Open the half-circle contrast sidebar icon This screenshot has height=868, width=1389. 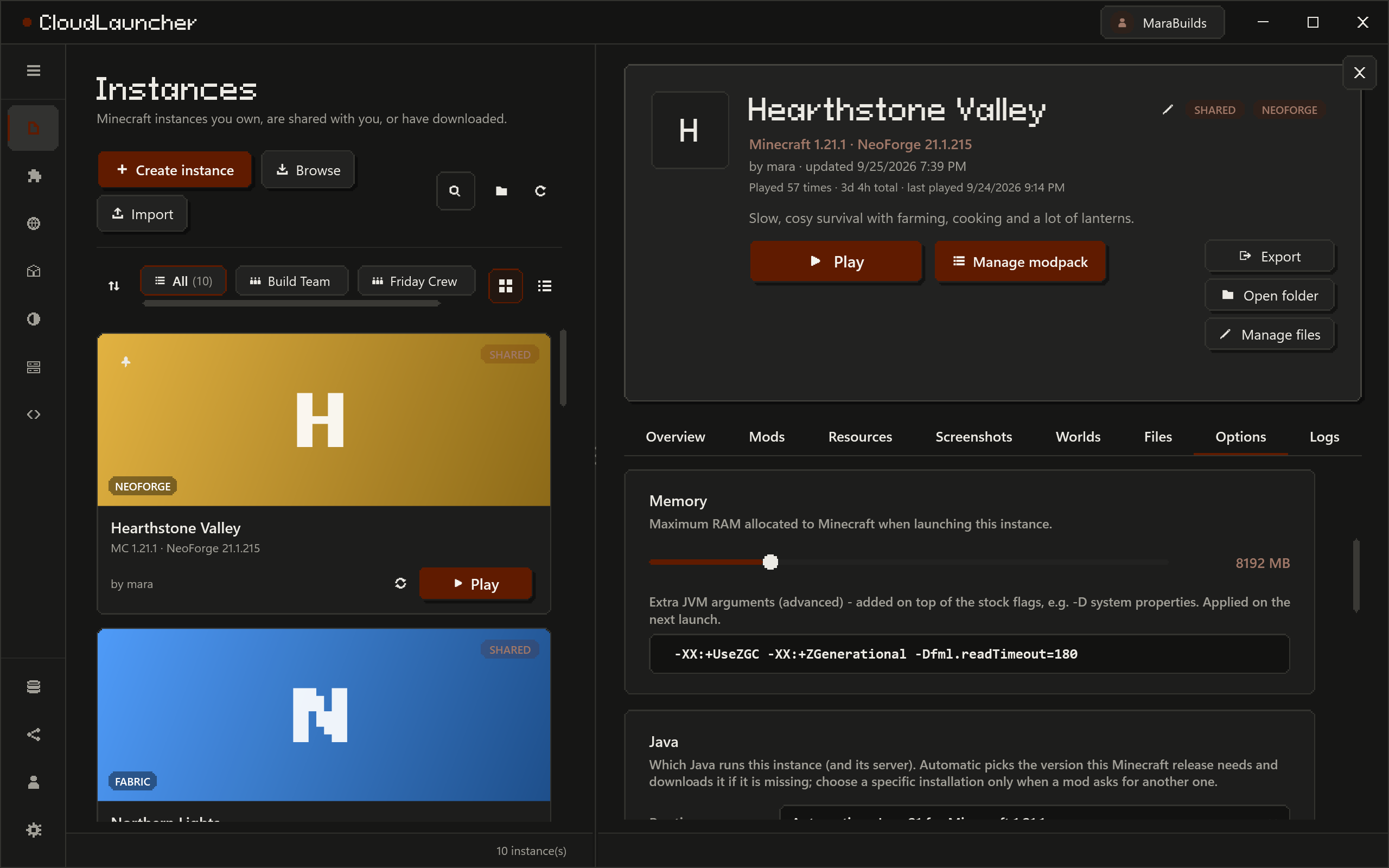(33, 318)
